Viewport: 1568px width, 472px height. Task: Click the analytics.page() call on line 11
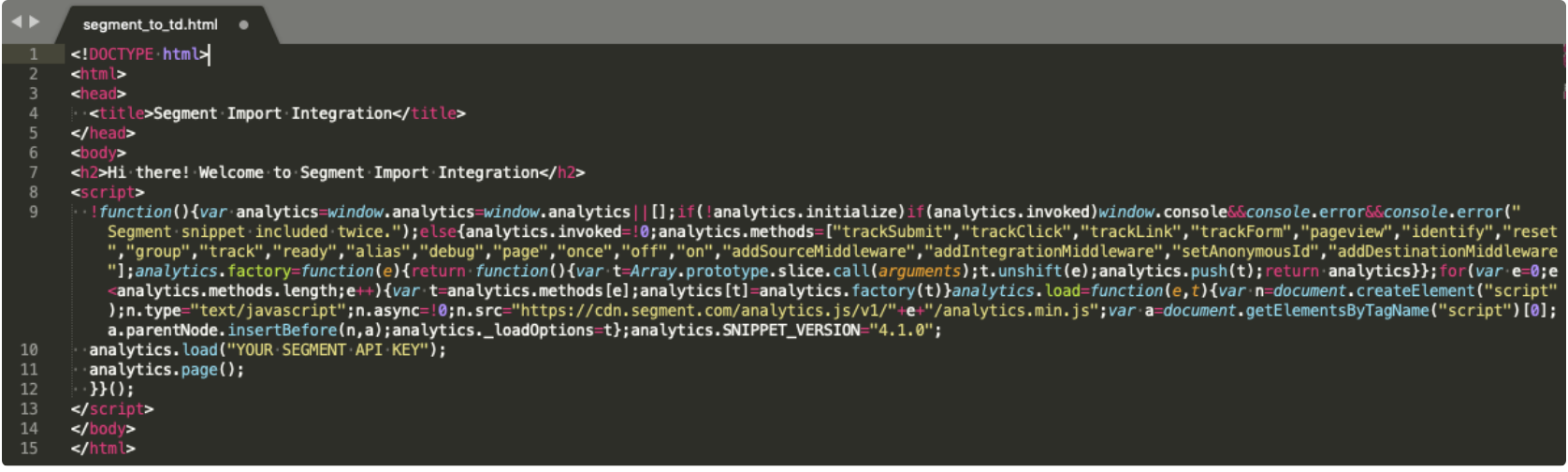pyautogui.click(x=167, y=369)
